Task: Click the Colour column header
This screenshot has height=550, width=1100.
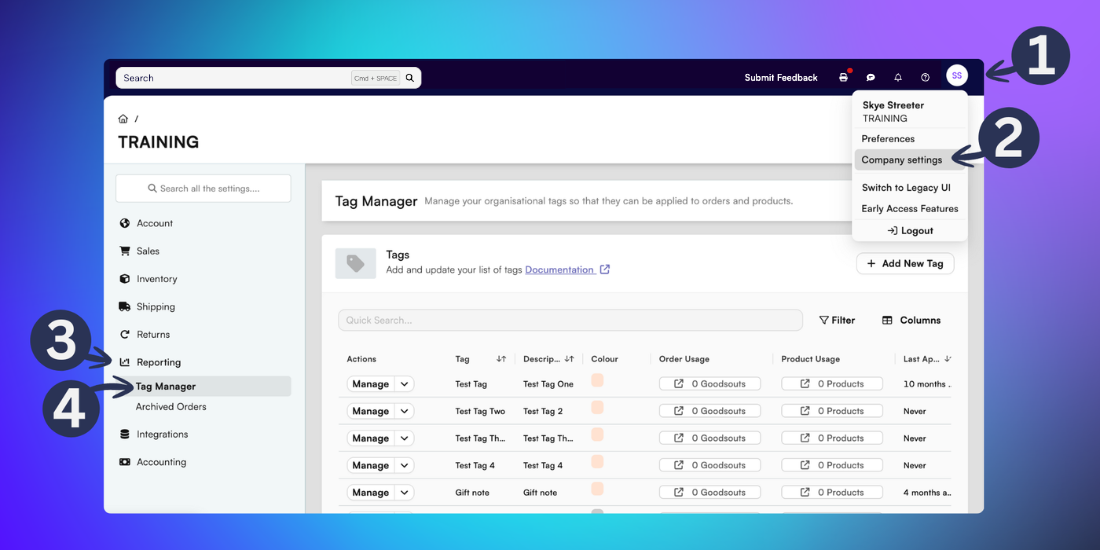Action: coord(605,358)
